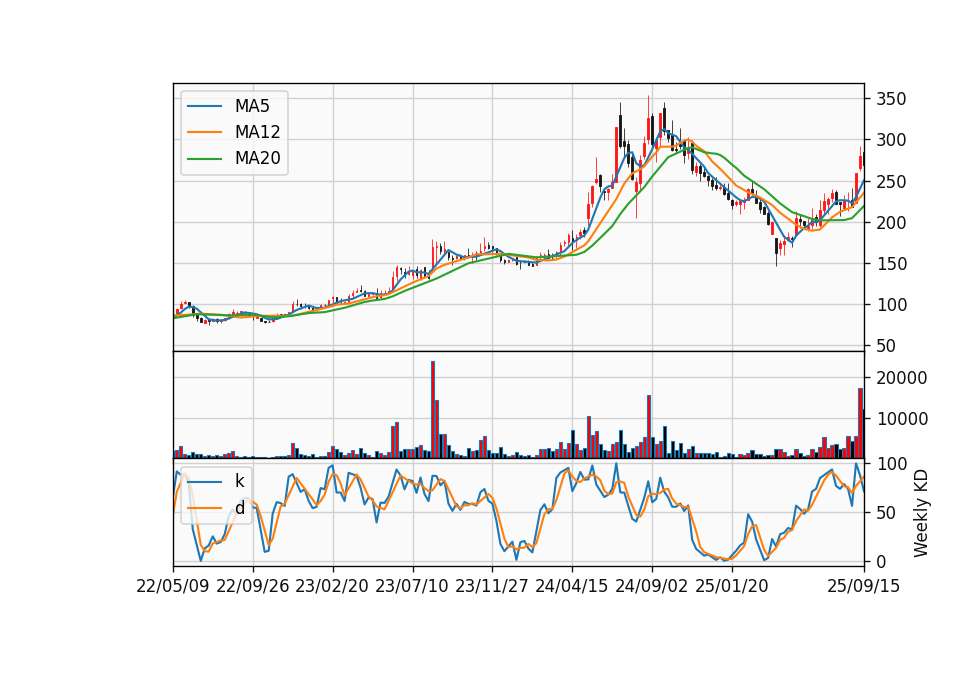This screenshot has width=960, height=690.
Task: Click the 23/02/20 date label
Action: (x=332, y=586)
